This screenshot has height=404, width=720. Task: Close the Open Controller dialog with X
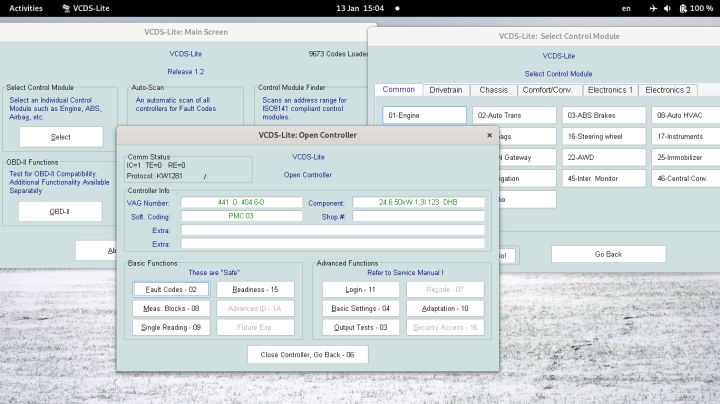pyautogui.click(x=489, y=135)
